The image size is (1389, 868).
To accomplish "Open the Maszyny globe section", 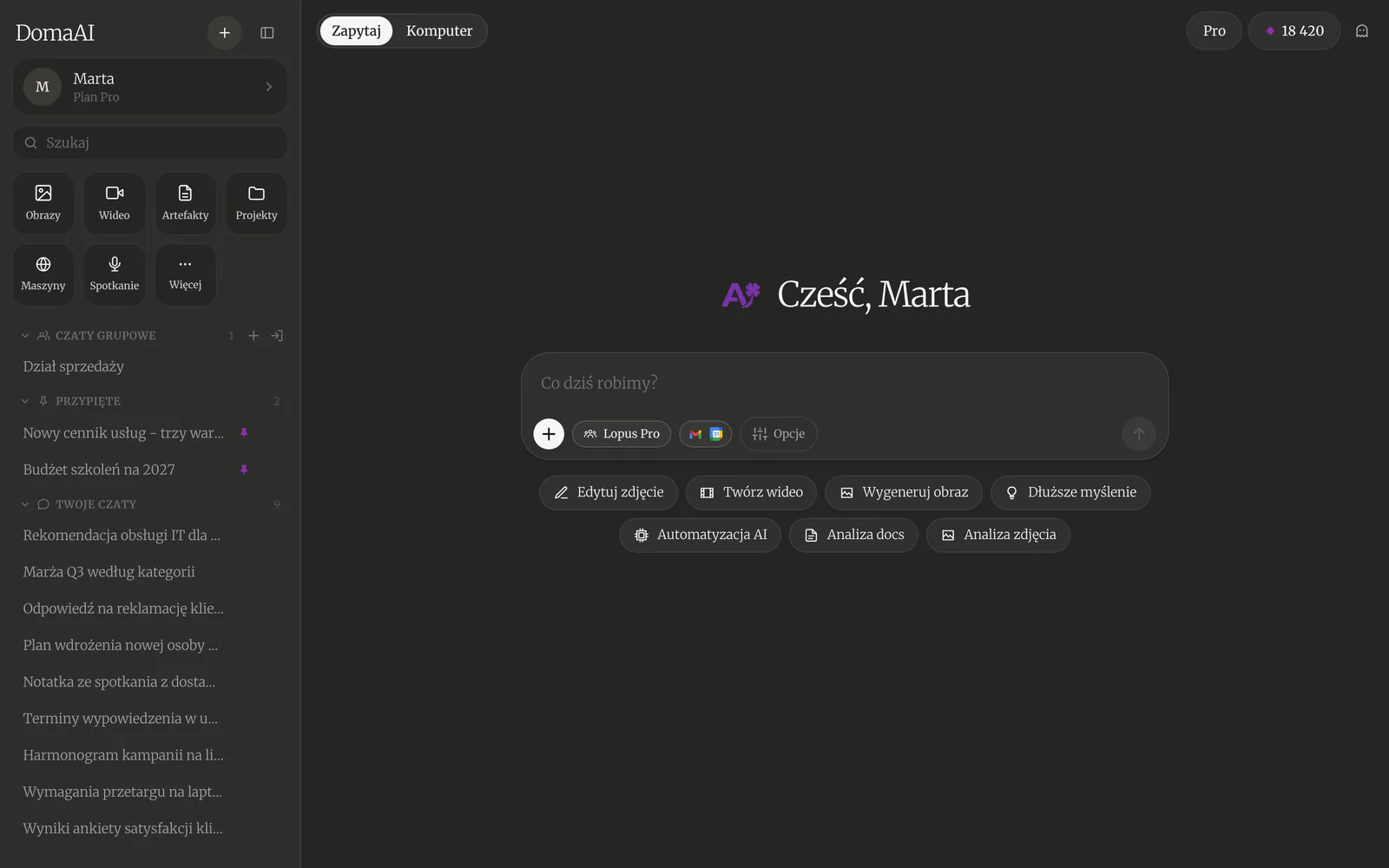I will pyautogui.click(x=43, y=274).
